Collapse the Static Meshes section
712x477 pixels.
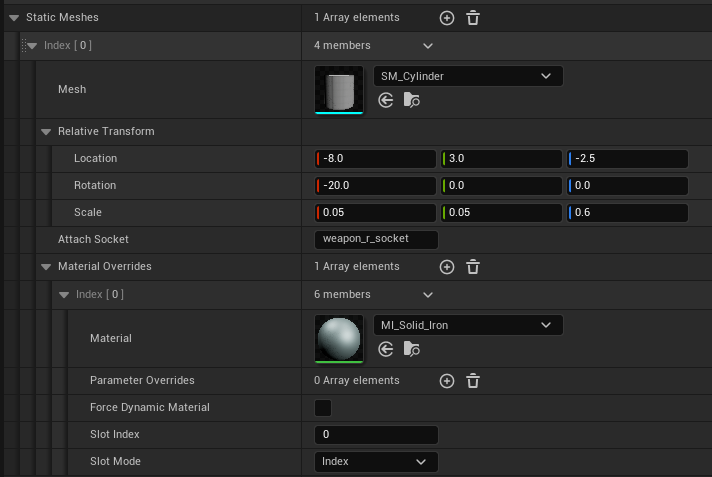[14, 18]
